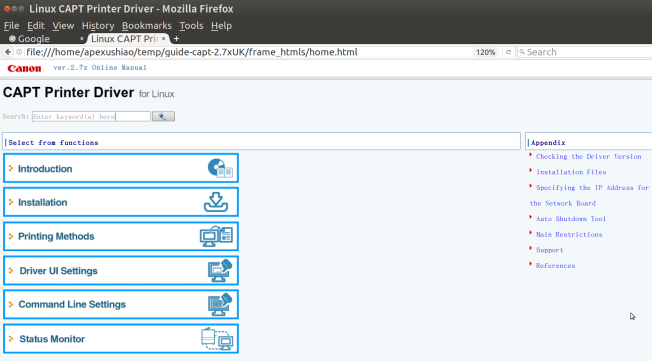This screenshot has width=652, height=361.
Task: Go back with the browser back arrow
Action: coord(8,52)
